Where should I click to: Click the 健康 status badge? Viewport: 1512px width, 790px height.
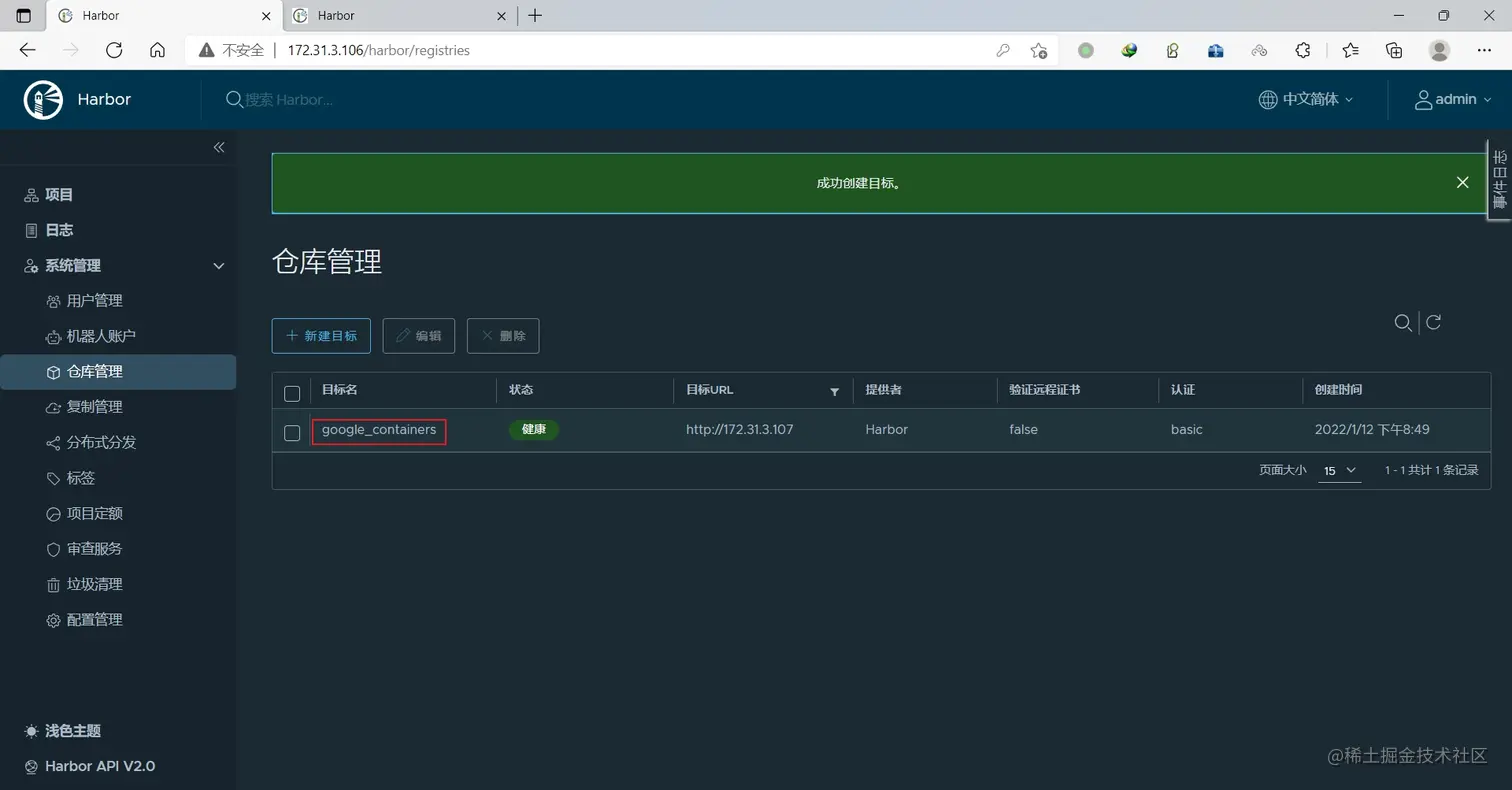533,429
